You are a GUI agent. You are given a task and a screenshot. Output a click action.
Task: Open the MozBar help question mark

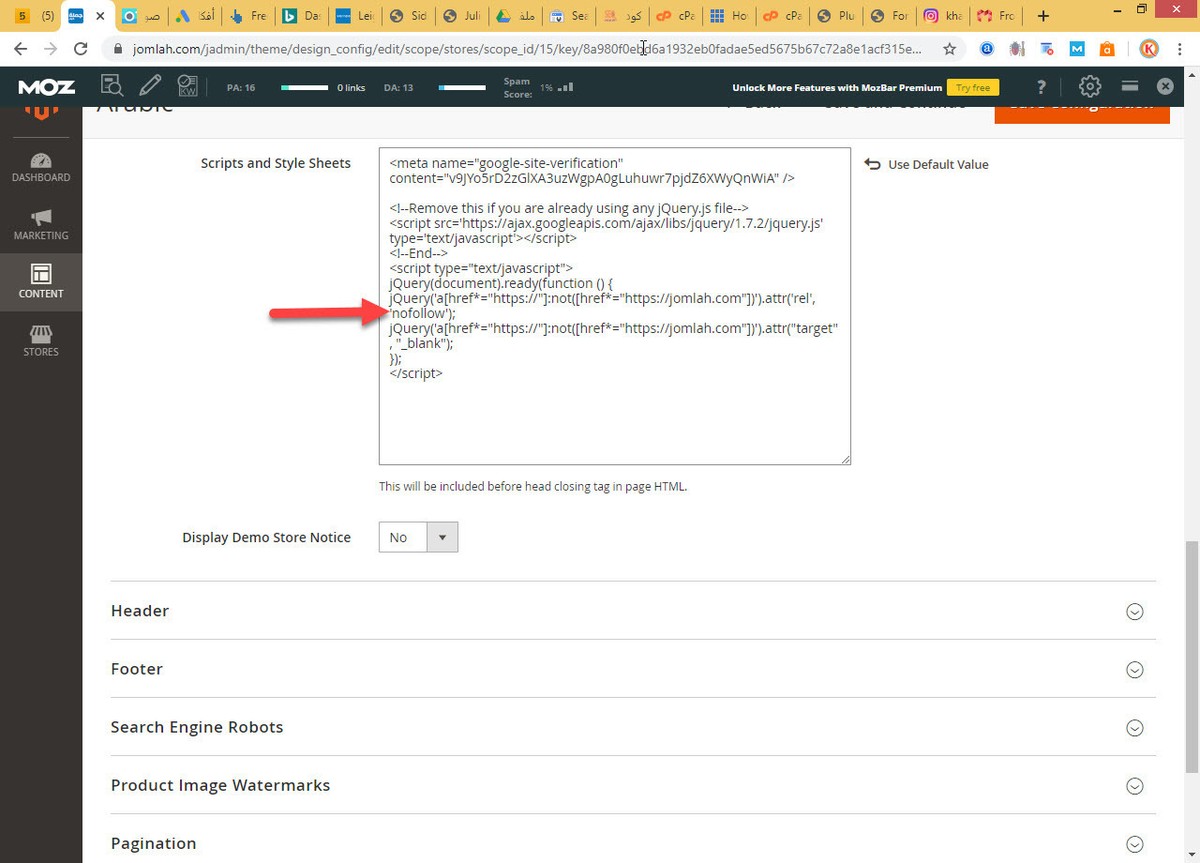point(1042,87)
